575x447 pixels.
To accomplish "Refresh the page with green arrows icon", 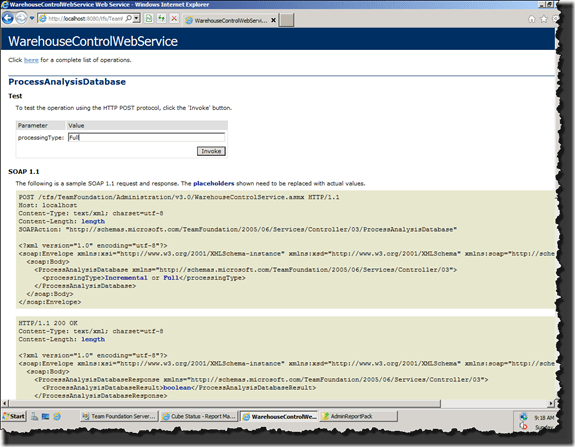I will tap(161, 18).
